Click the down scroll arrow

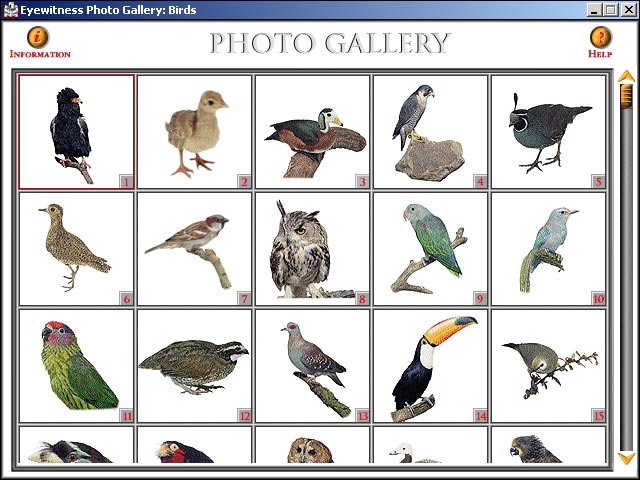626,458
